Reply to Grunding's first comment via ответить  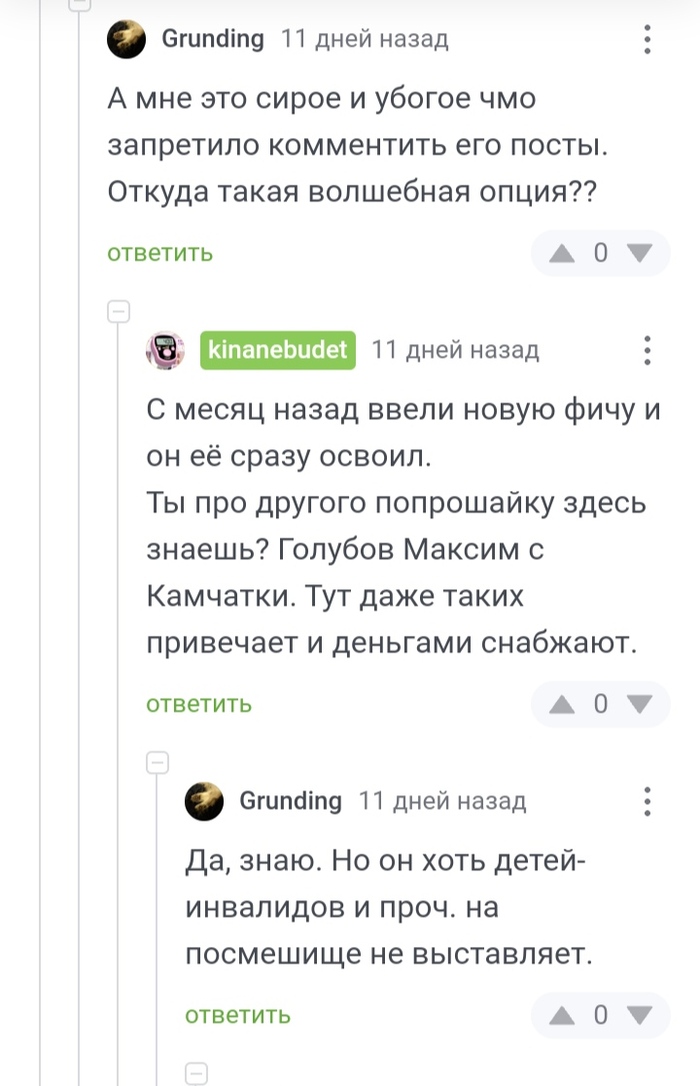160,253
